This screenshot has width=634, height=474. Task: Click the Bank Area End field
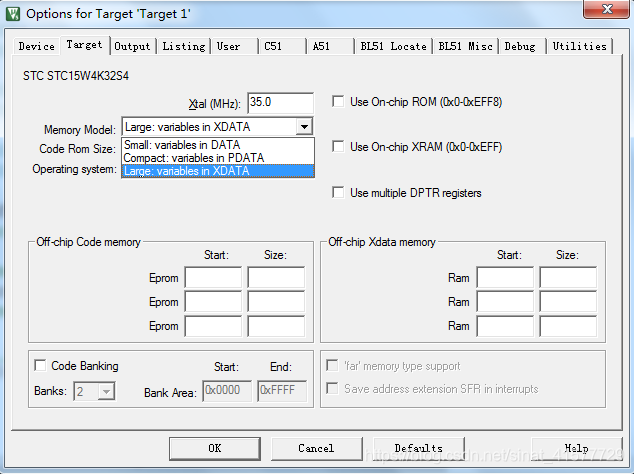[282, 391]
